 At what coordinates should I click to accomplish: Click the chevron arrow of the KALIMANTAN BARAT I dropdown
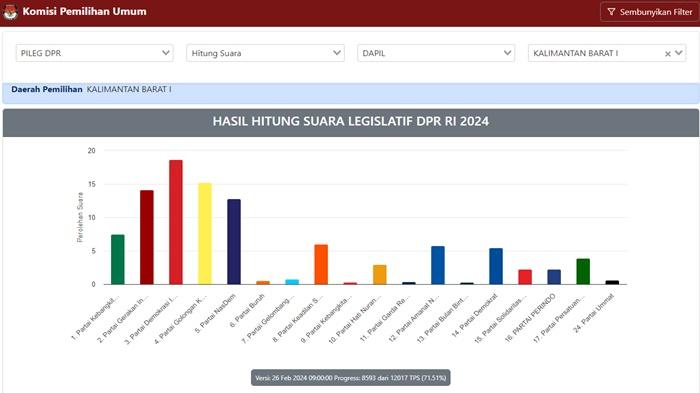point(679,53)
